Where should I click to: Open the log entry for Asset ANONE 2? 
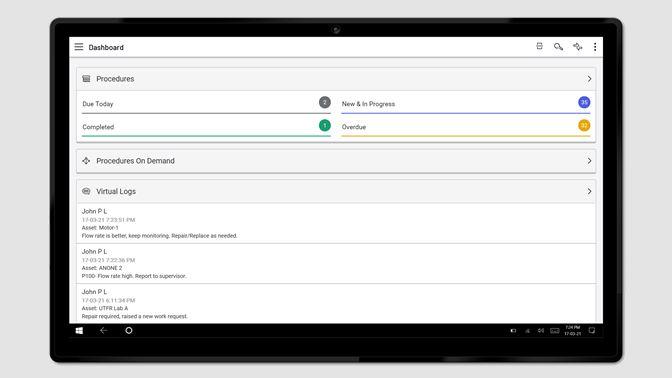(x=336, y=264)
